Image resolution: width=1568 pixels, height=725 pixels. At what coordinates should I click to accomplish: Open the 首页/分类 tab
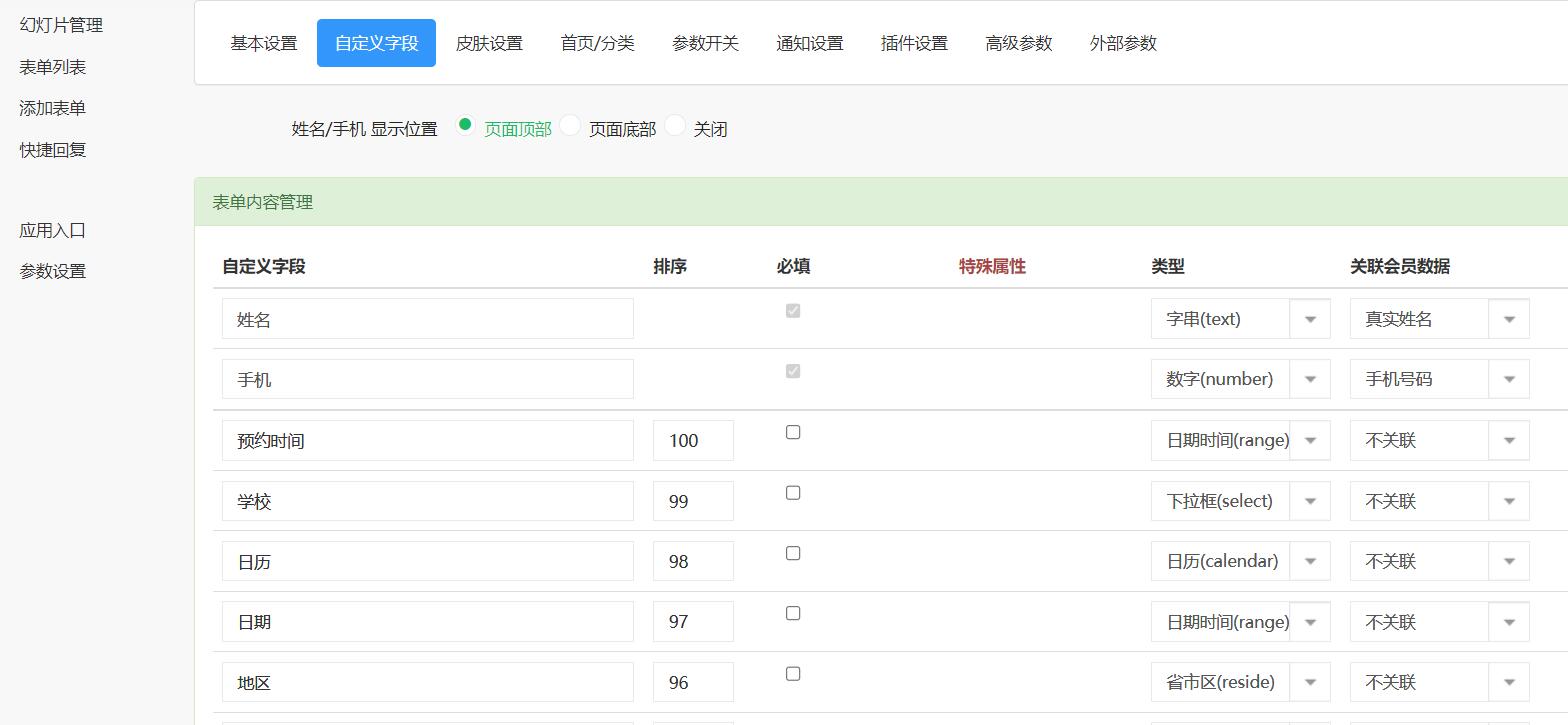[597, 43]
